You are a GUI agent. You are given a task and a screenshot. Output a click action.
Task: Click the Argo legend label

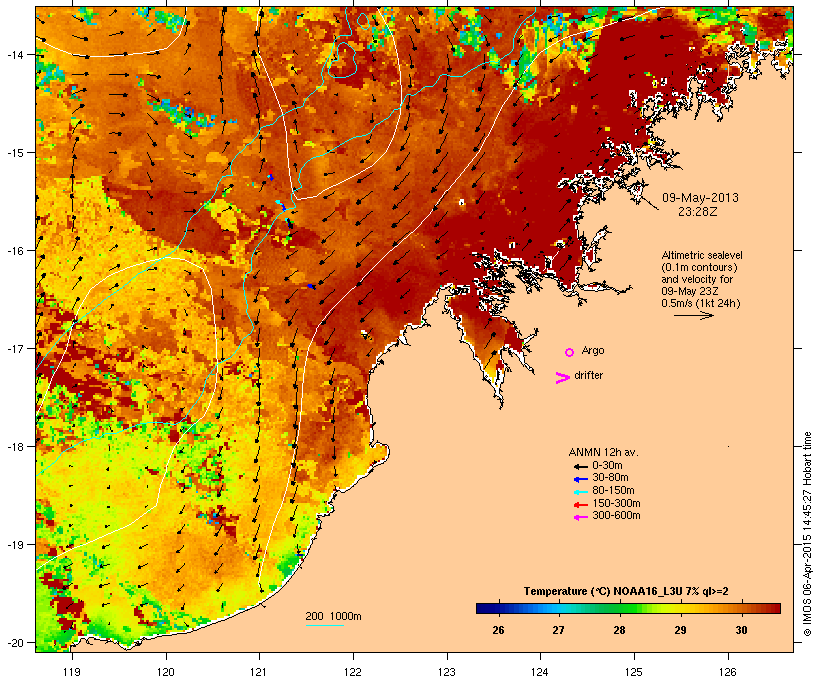pyautogui.click(x=593, y=350)
